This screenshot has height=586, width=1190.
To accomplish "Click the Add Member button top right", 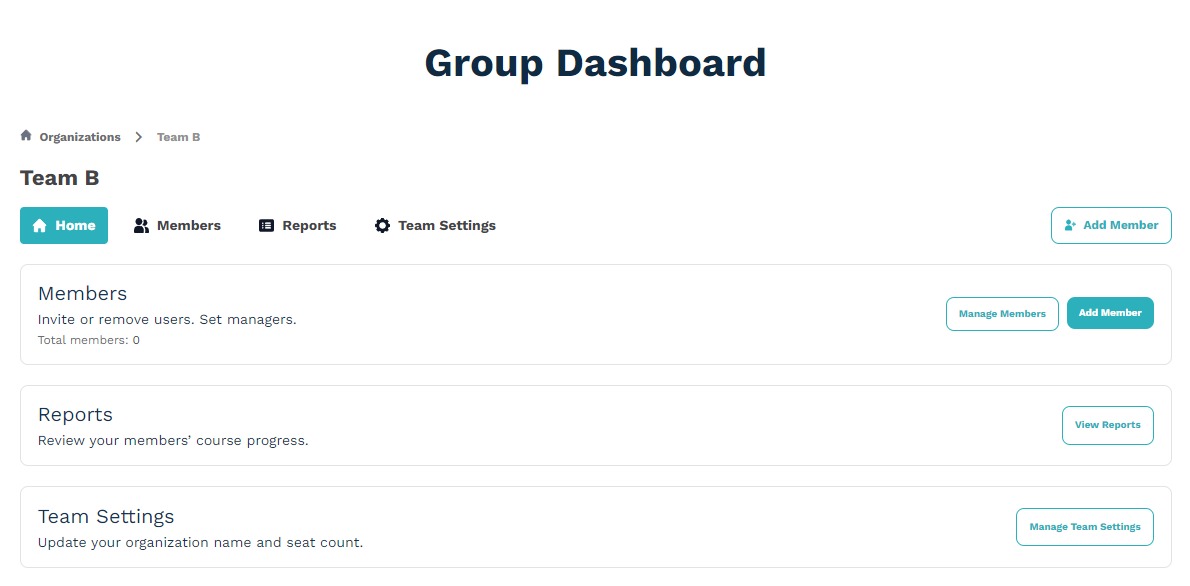I will [1111, 225].
